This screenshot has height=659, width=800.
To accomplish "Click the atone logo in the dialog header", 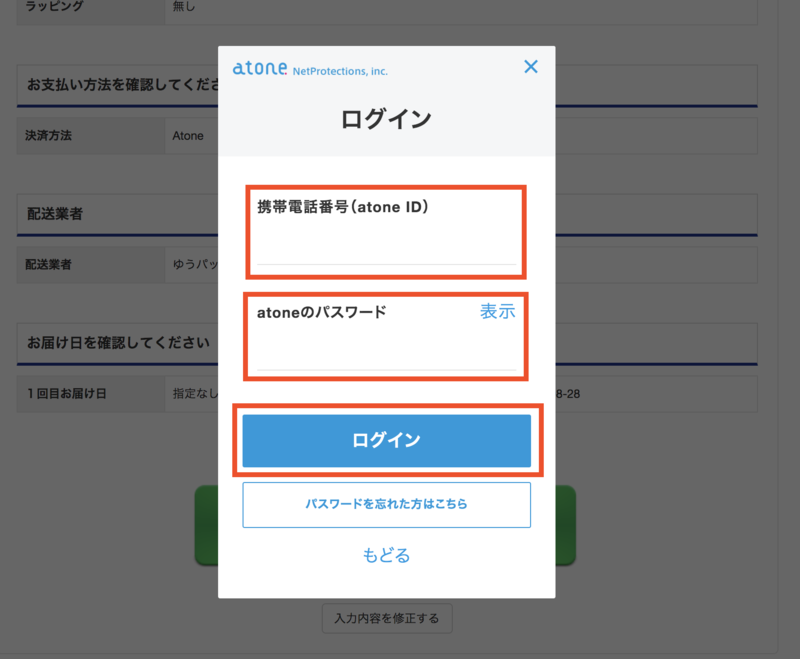I will pos(262,69).
